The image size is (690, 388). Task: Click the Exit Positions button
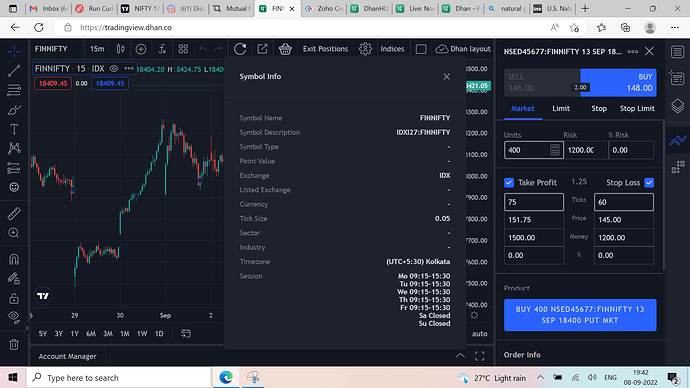tap(325, 49)
